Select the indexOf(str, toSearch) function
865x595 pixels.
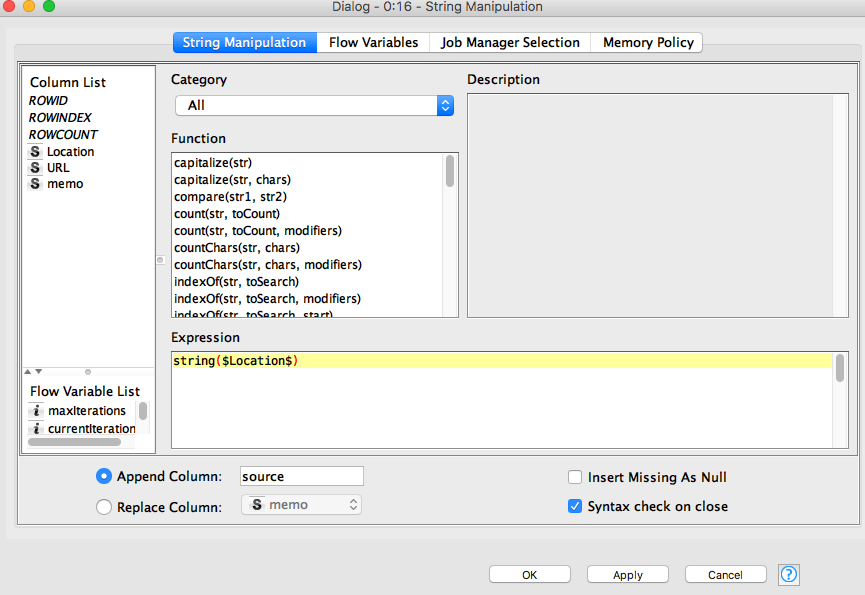pos(236,282)
